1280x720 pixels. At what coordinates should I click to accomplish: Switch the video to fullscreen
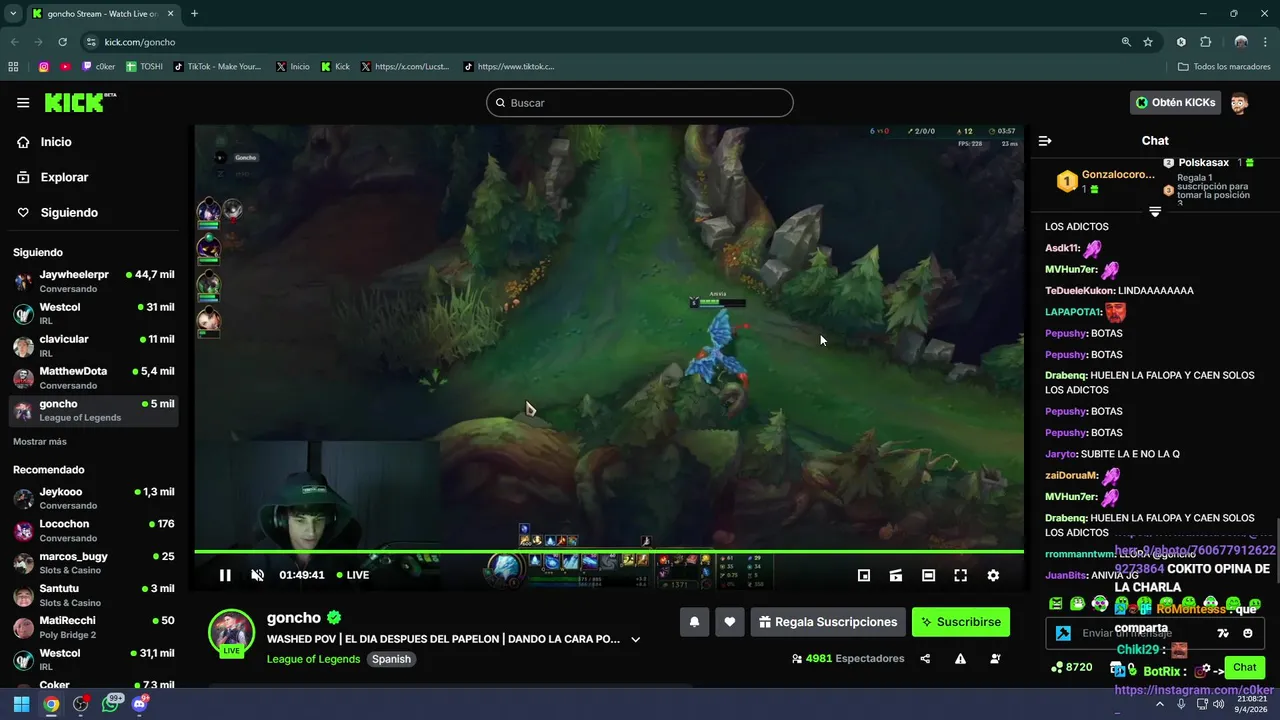pyautogui.click(x=960, y=575)
